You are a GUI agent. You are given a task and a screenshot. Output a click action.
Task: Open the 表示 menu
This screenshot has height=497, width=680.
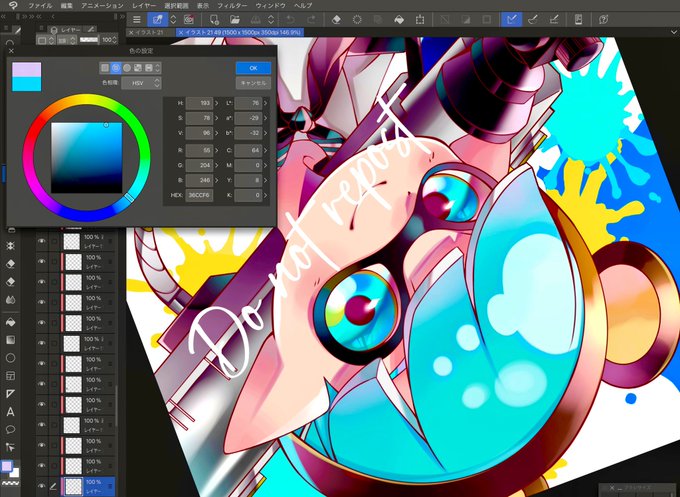[203, 6]
